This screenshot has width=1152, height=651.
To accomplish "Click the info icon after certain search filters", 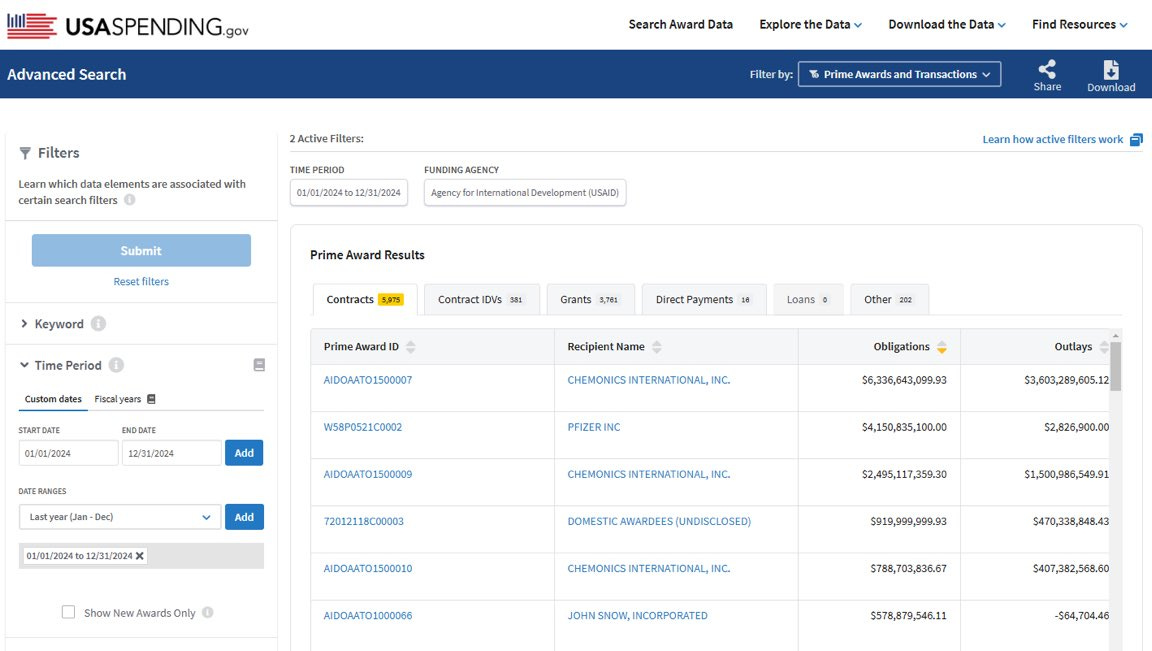I will 130,200.
